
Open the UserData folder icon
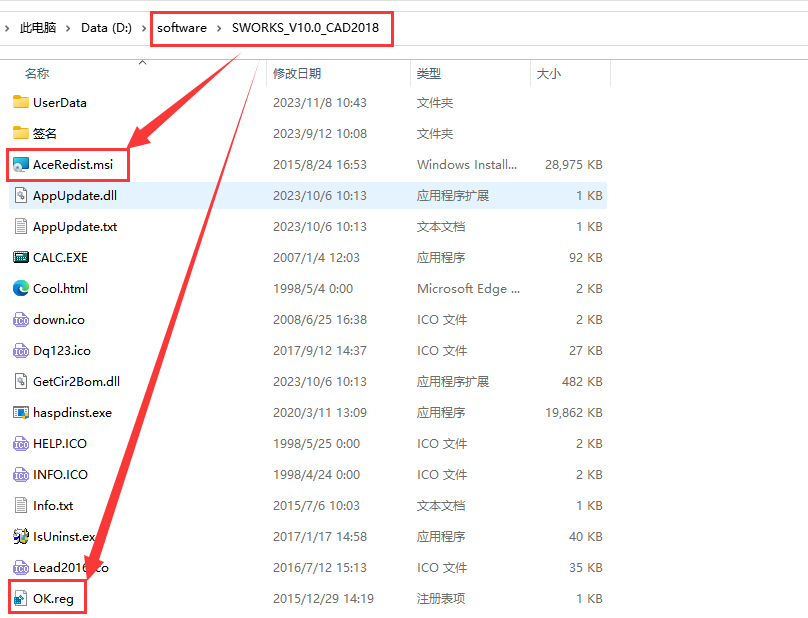click(21, 102)
